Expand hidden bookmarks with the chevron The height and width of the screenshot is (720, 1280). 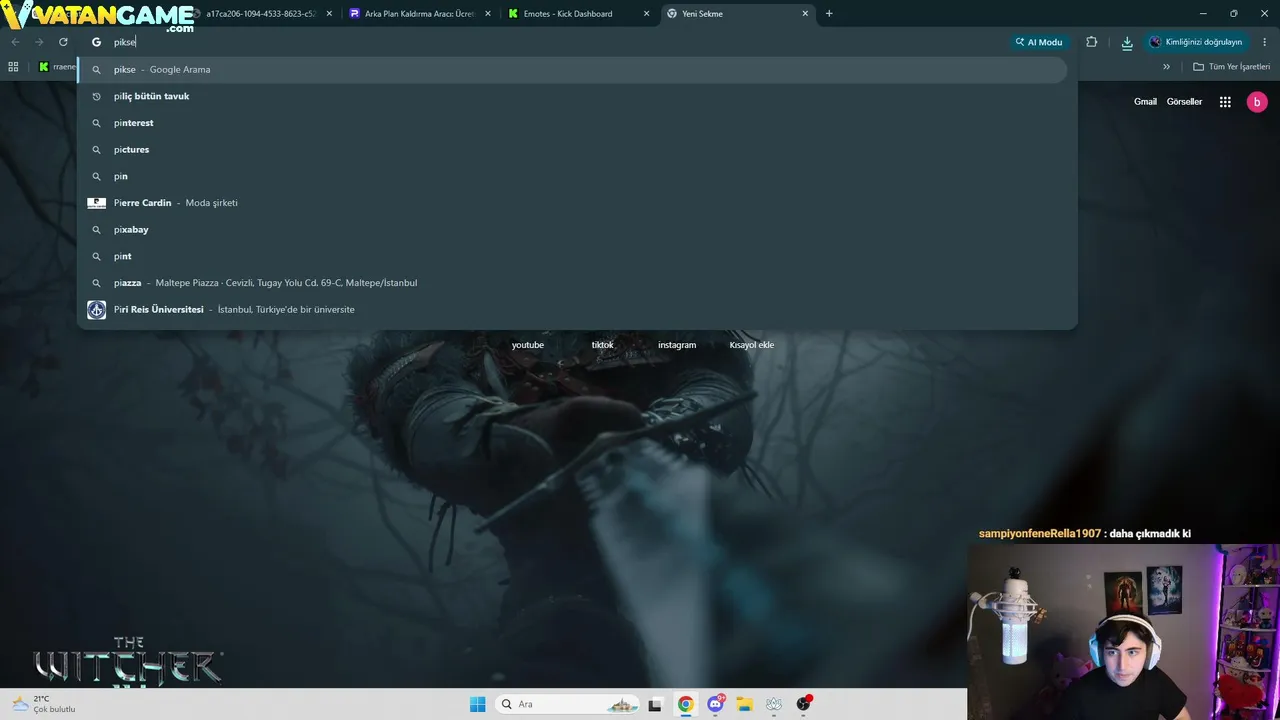1166,67
